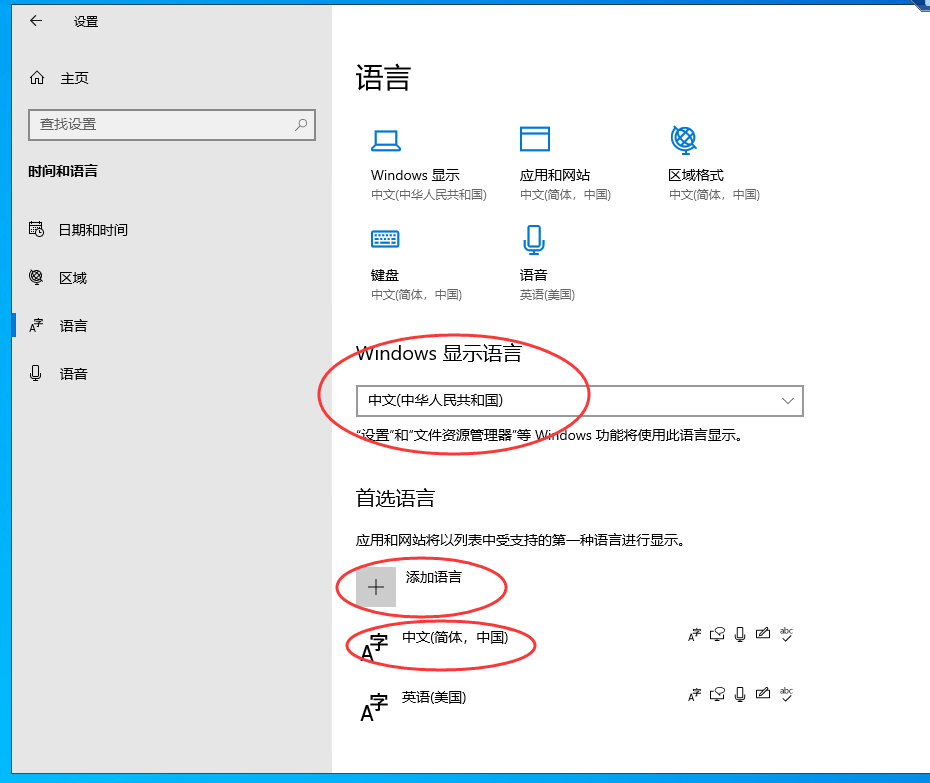Click handwriting feature icon for 英语(美国)

(763, 694)
